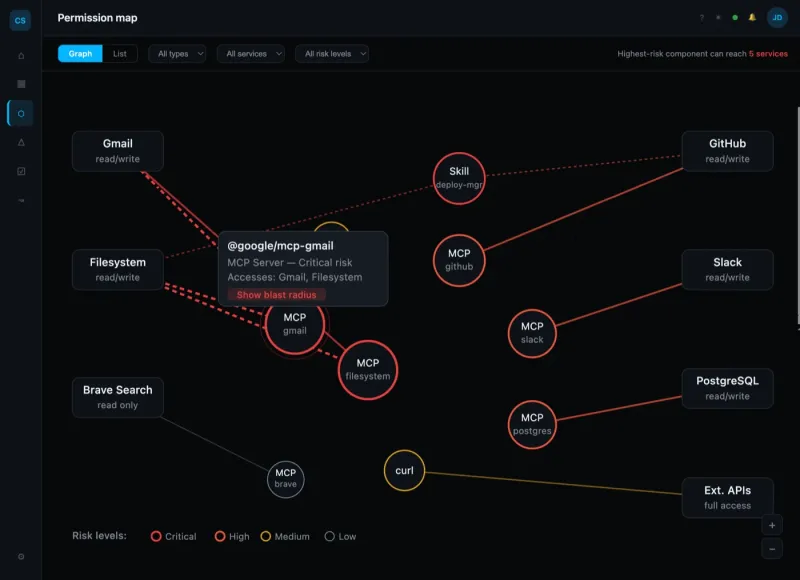Open the checkbox tasks sidebar icon
Screen dimensions: 800x580
tap(21, 171)
